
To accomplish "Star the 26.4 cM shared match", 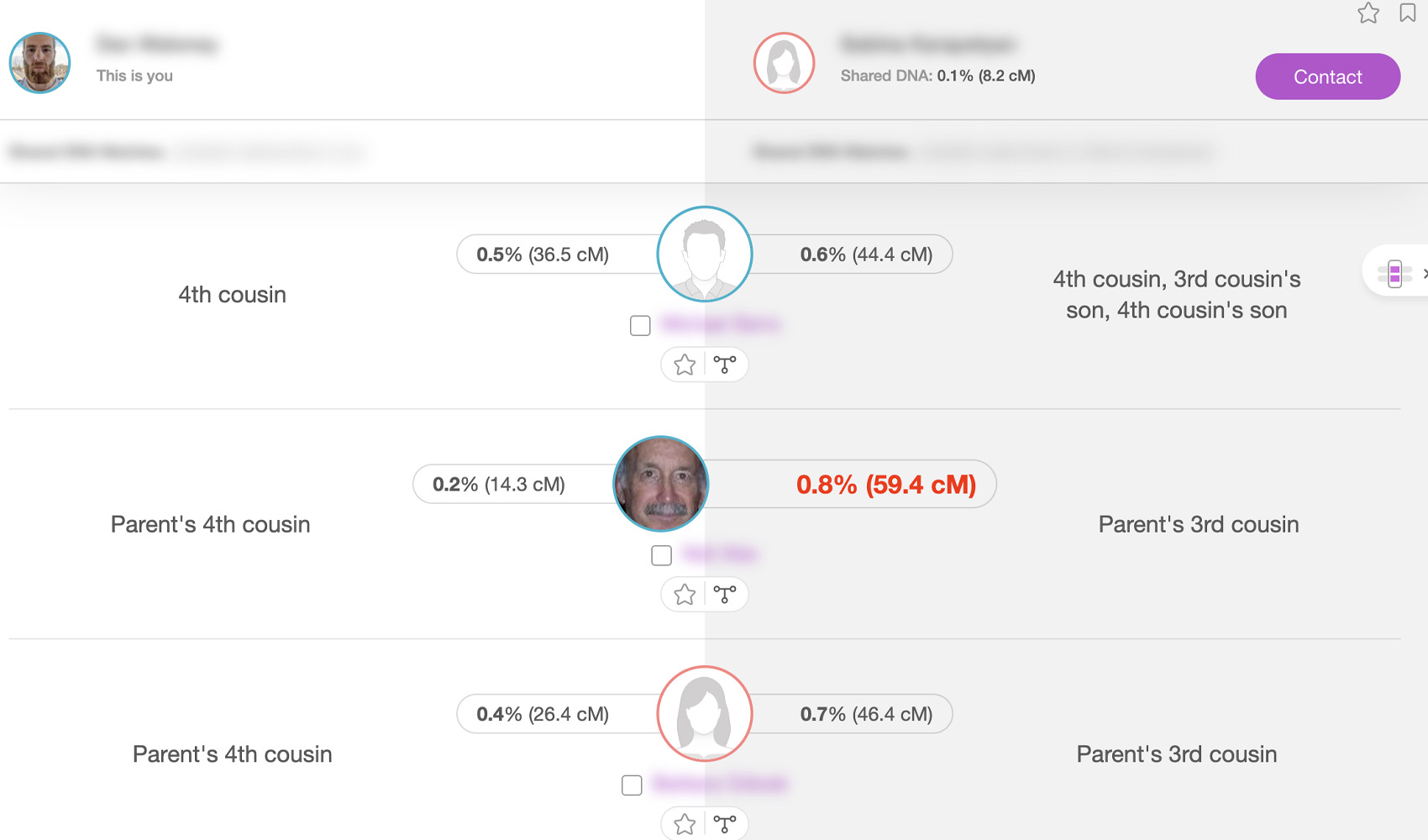I will 685,824.
